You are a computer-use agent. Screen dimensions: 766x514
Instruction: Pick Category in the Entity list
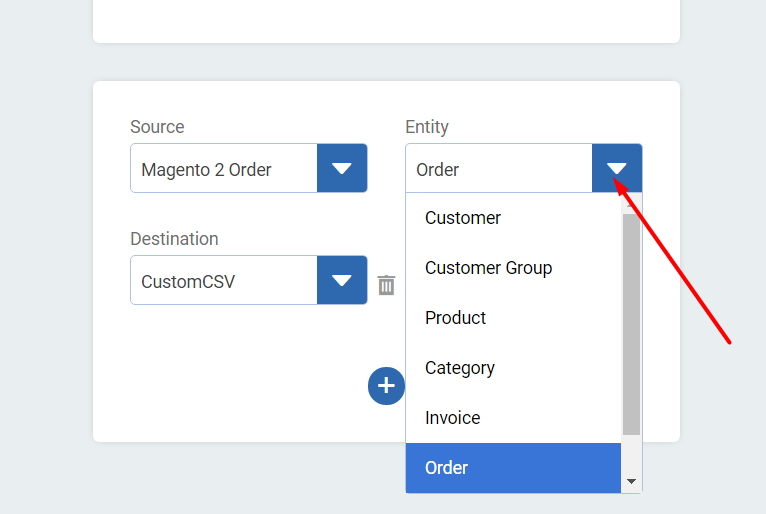pyautogui.click(x=513, y=368)
